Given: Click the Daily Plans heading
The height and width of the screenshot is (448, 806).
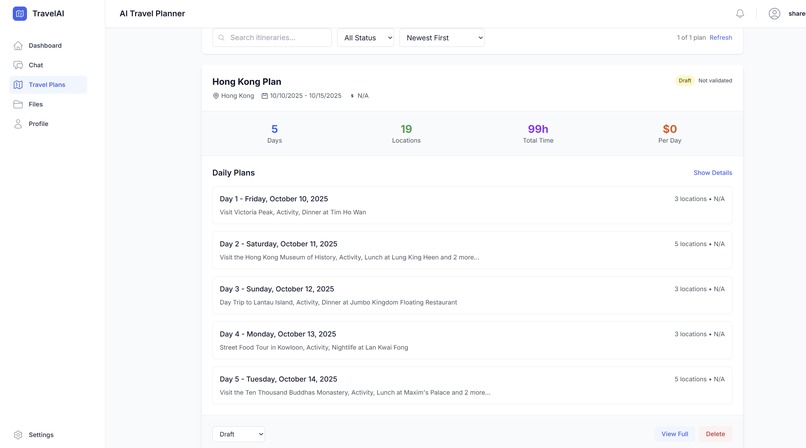Looking at the screenshot, I should [x=233, y=173].
